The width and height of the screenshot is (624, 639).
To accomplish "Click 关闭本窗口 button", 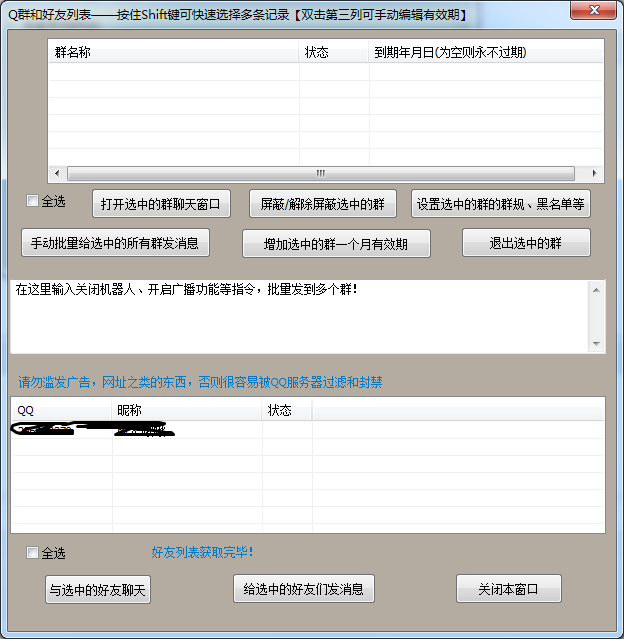I will [x=509, y=589].
